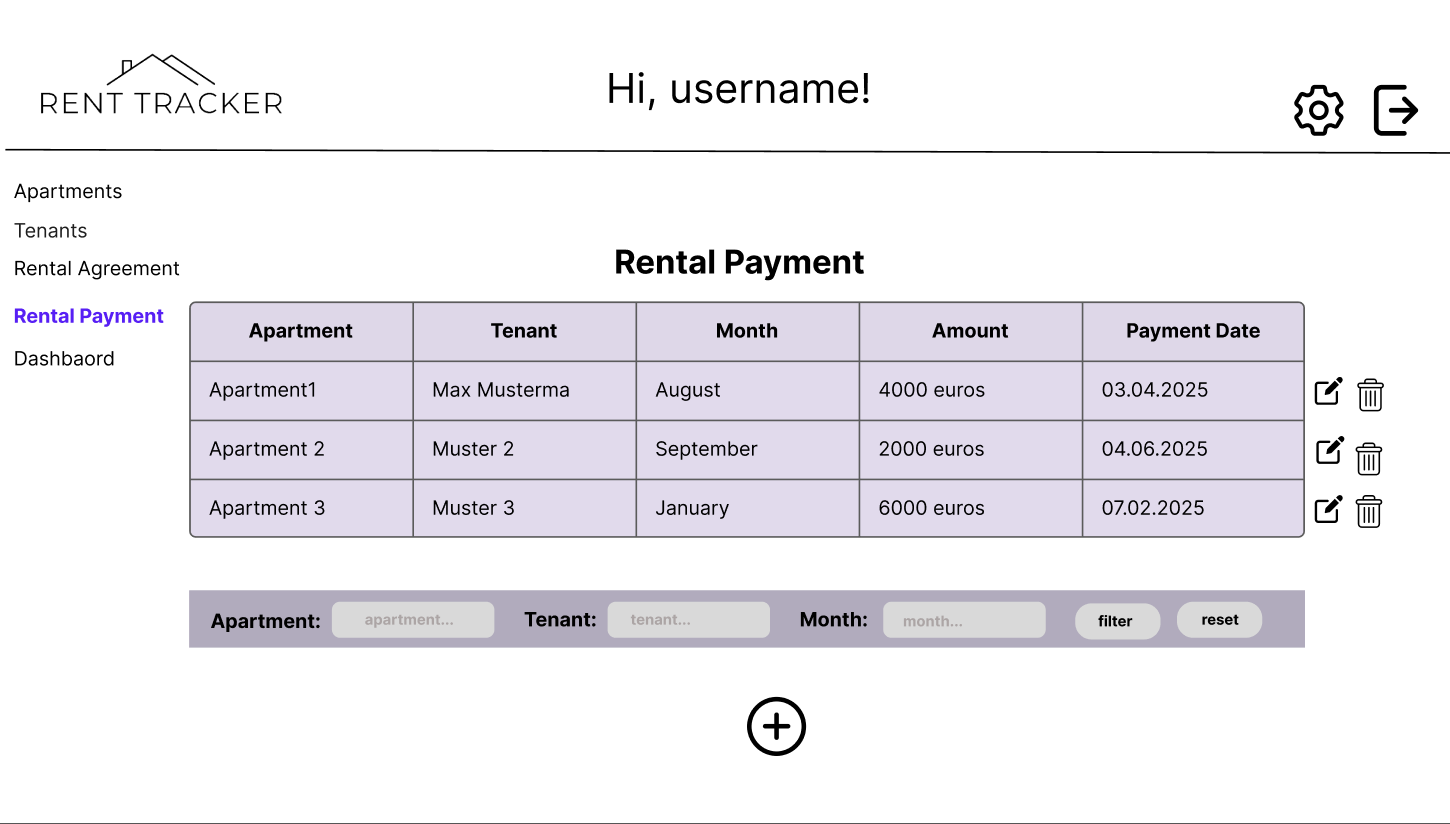The image size is (1450, 824).
Task: Click the logout icon
Action: [1396, 110]
